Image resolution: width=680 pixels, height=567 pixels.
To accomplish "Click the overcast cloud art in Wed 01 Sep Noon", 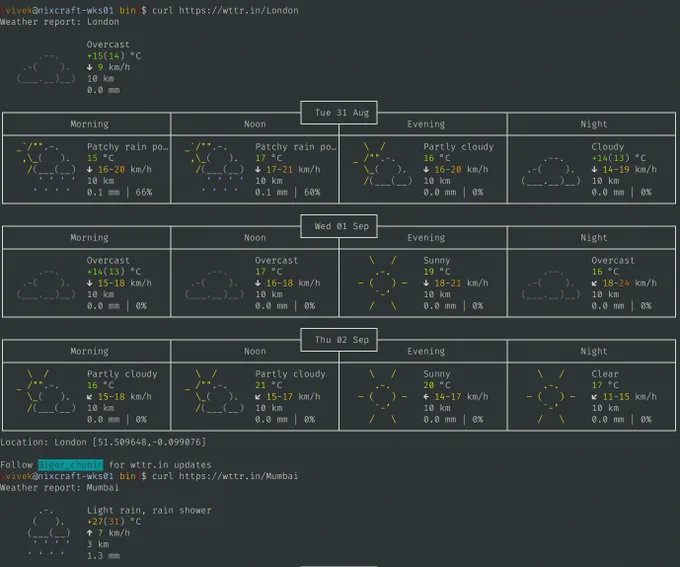I will (x=214, y=284).
